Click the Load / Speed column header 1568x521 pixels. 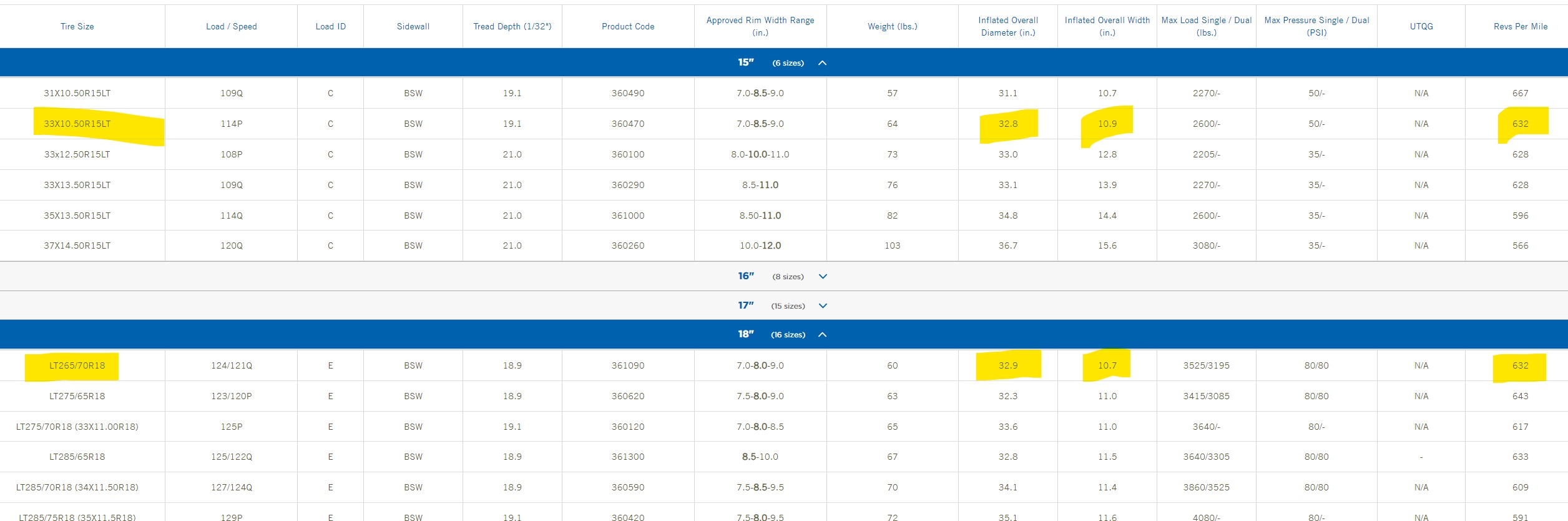(x=231, y=26)
